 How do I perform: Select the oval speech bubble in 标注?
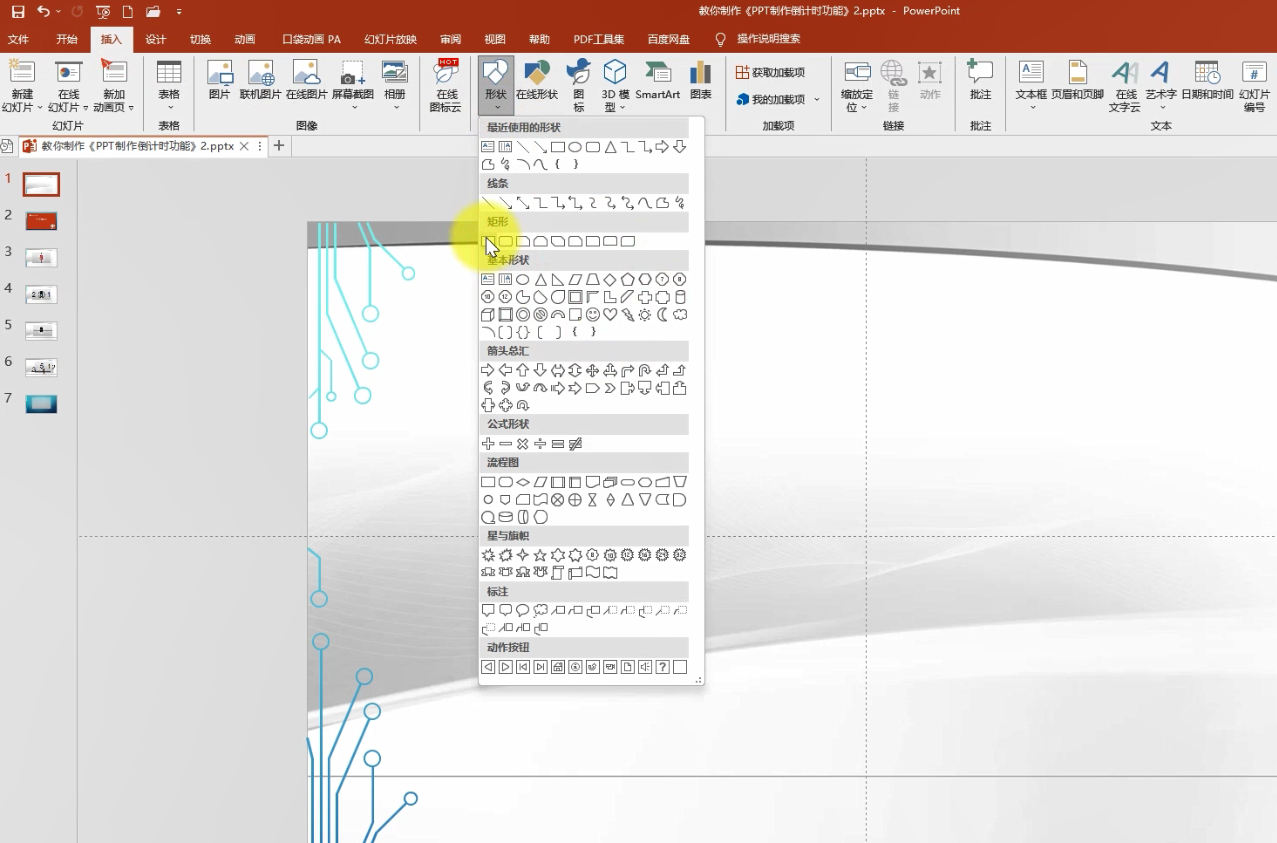[x=522, y=610]
